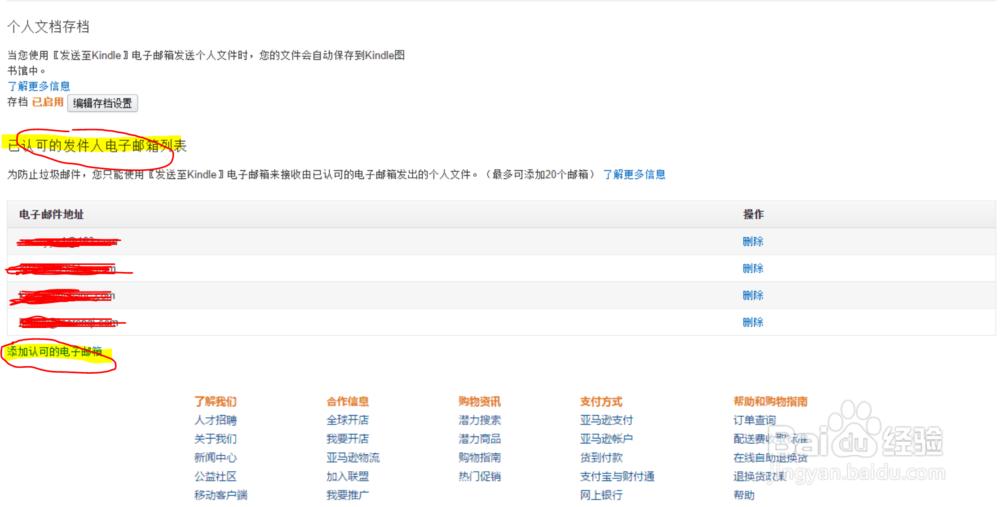Click the 已认可的发件人电子邮箱列表 heading
Image resolution: width=1000 pixels, height=507 pixels.
tap(97, 146)
